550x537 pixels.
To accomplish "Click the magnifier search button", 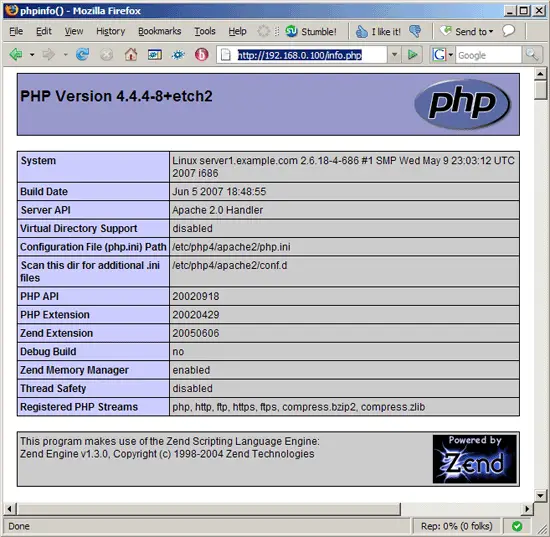I will point(532,55).
